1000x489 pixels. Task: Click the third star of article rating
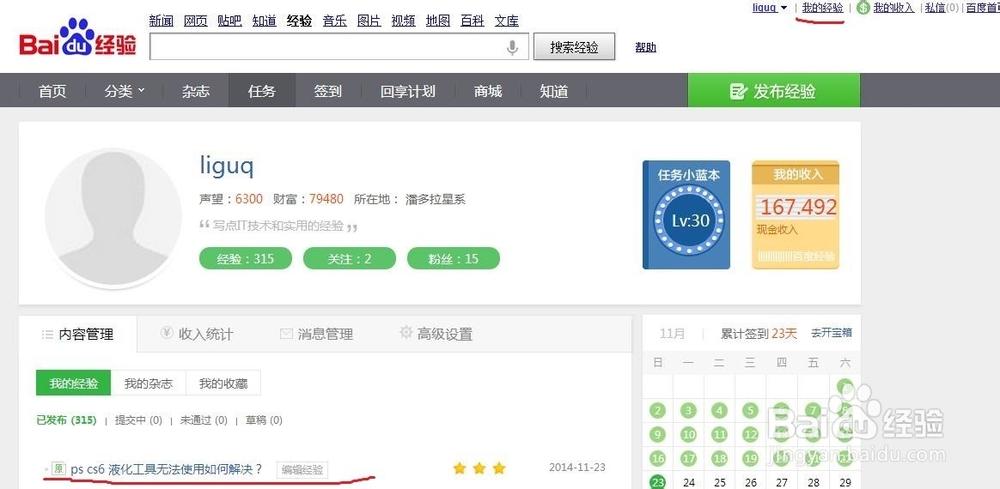coord(499,469)
